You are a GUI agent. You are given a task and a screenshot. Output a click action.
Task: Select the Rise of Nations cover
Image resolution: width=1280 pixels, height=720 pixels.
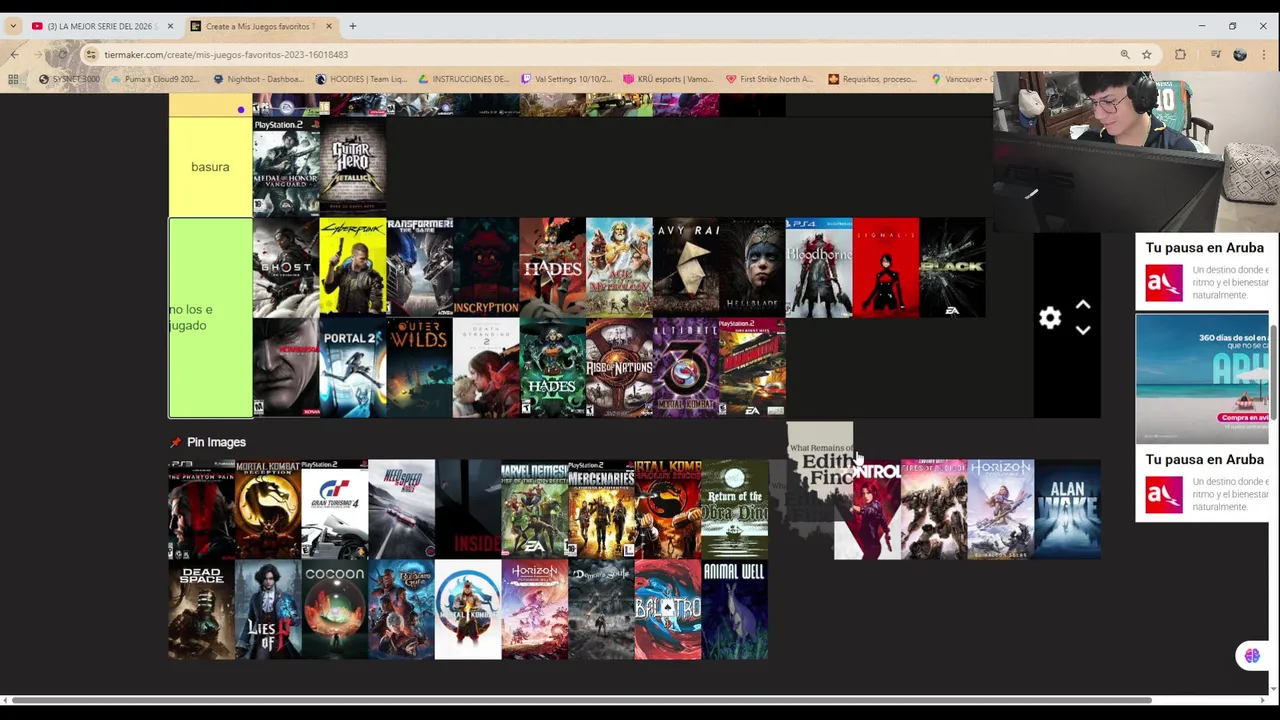point(619,367)
